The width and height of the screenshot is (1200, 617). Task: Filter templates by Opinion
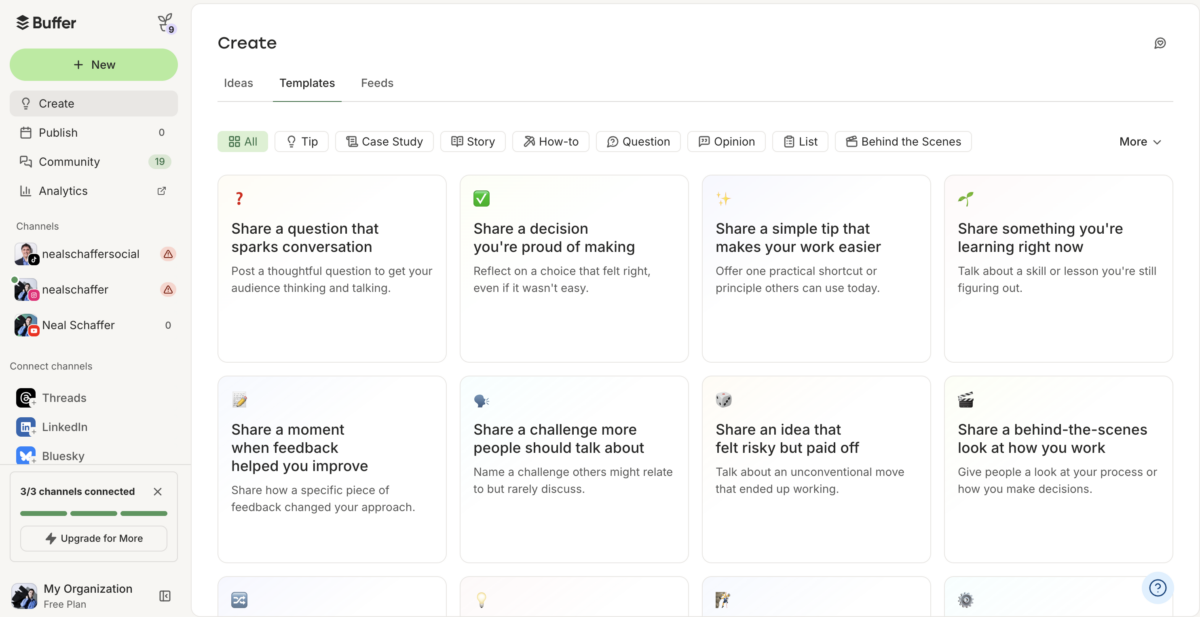(x=727, y=141)
